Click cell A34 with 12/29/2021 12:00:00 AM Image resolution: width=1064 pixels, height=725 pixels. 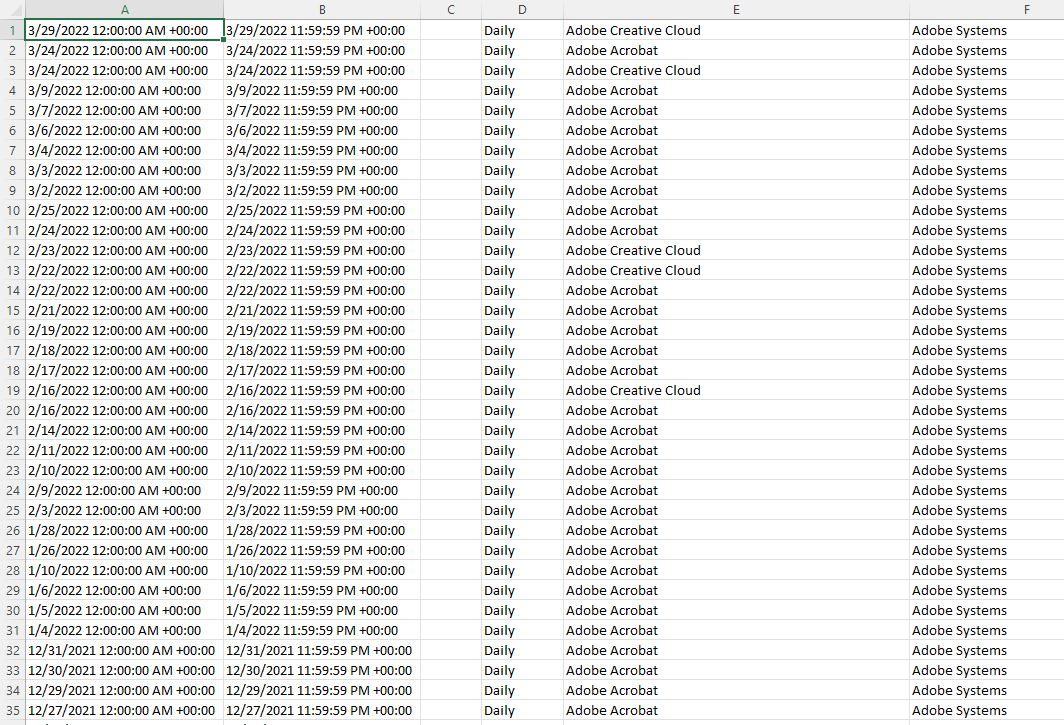click(x=124, y=690)
